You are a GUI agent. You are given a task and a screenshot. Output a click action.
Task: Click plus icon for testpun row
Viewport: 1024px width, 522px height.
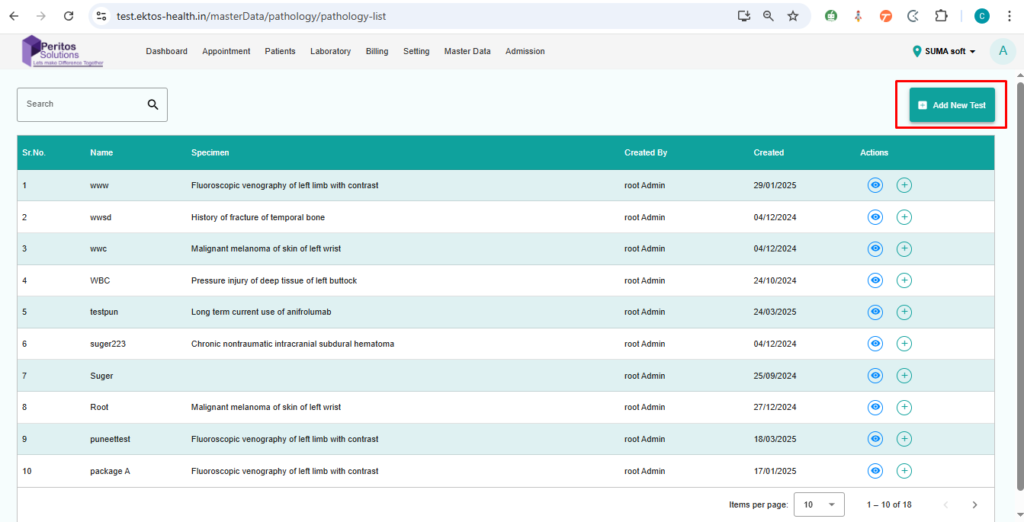pyautogui.click(x=904, y=312)
